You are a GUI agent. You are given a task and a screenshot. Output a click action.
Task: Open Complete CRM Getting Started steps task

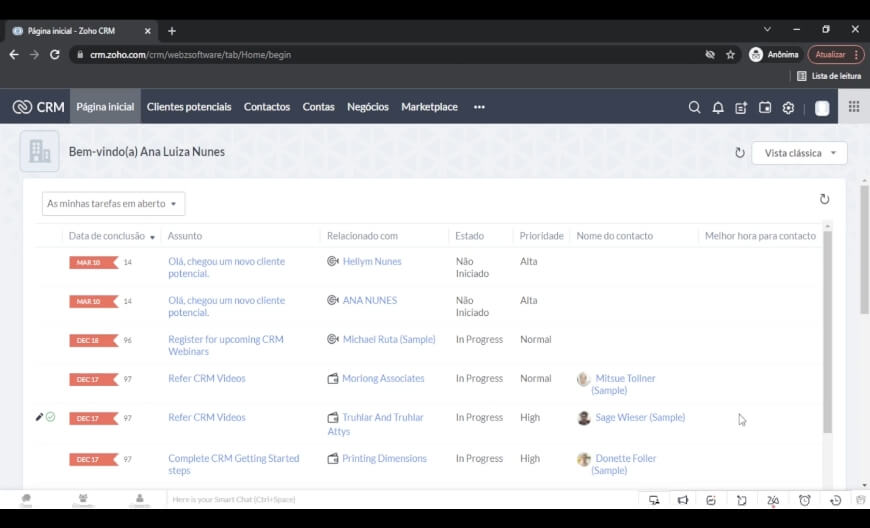pos(233,464)
